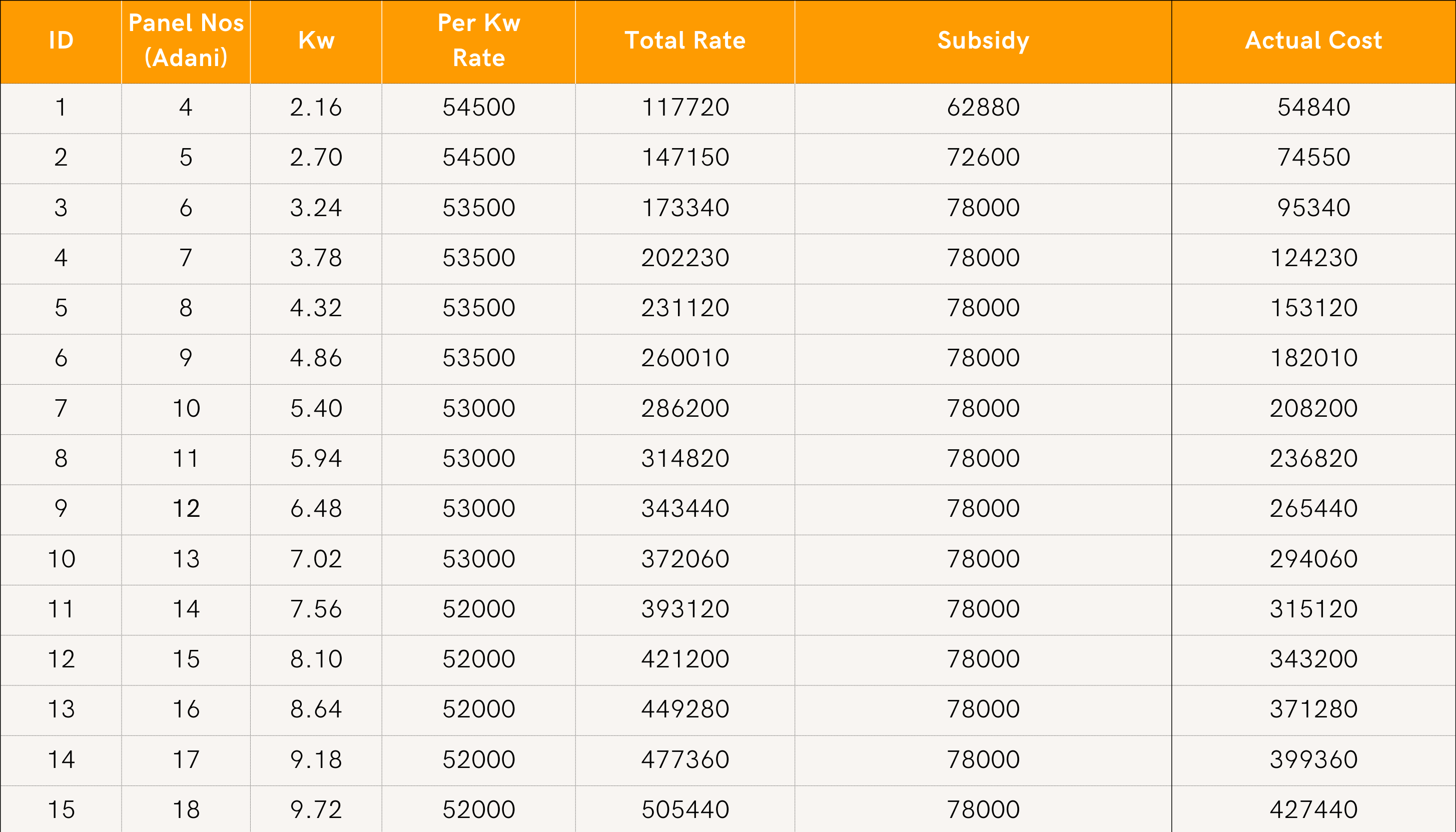Click the Kw cell showing 4.86
This screenshot has width=1456, height=832.
(x=316, y=358)
